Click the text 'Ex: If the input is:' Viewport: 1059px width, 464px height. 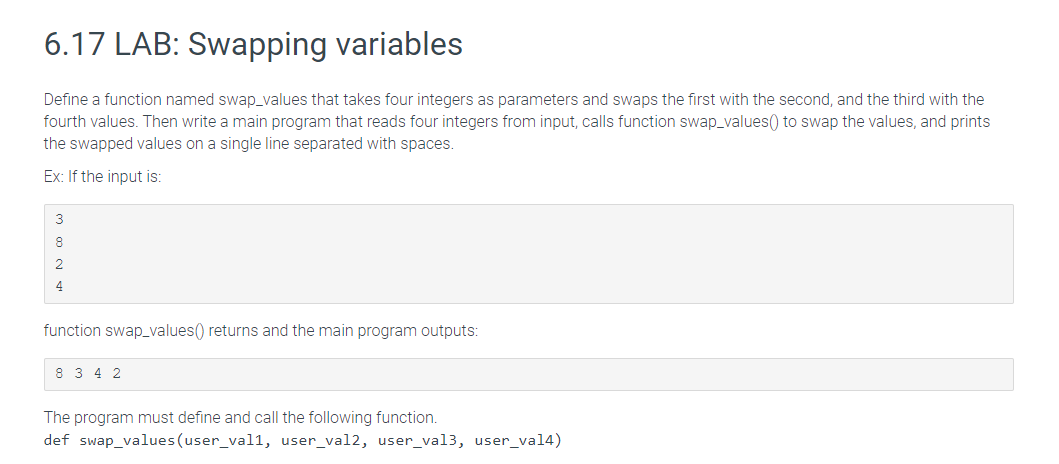coord(103,177)
